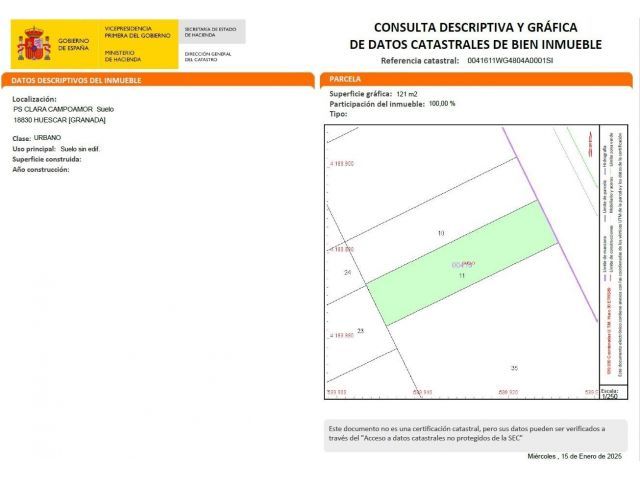Click the 'GOBIERNO DE ESPAÑA' logo text
Screen dimensions: 640x480
pyautogui.click(x=73, y=44)
